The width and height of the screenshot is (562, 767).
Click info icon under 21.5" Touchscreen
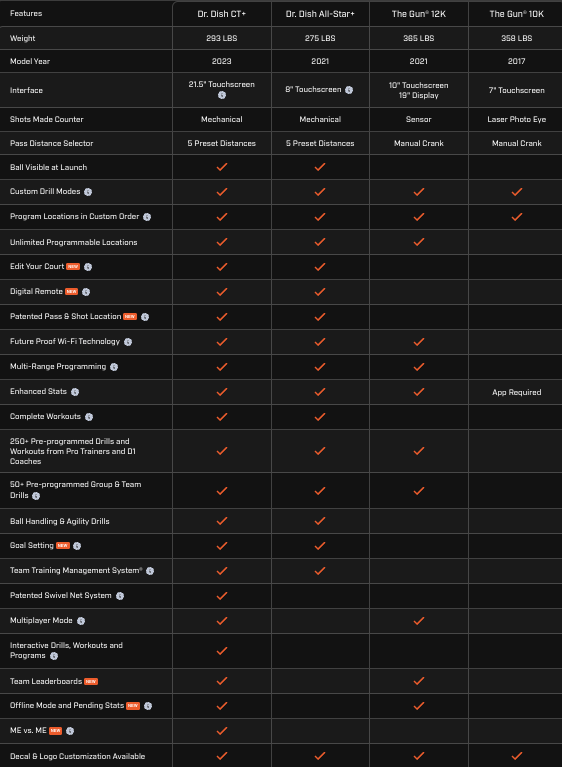[x=222, y=95]
